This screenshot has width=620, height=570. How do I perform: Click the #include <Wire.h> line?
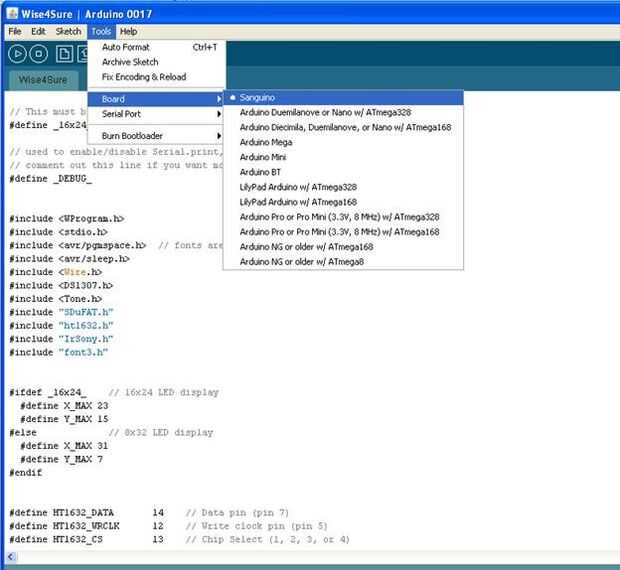click(x=56, y=272)
